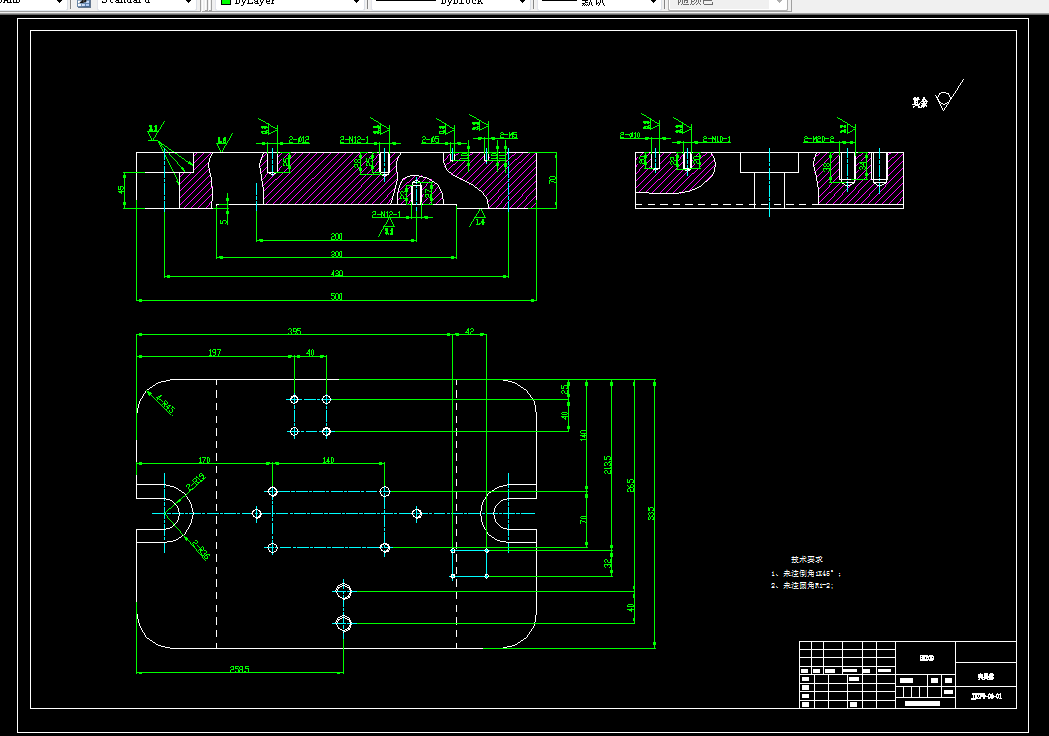Pick the 4-R45 corner radius label
The width and height of the screenshot is (1049, 736).
pyautogui.click(x=165, y=405)
